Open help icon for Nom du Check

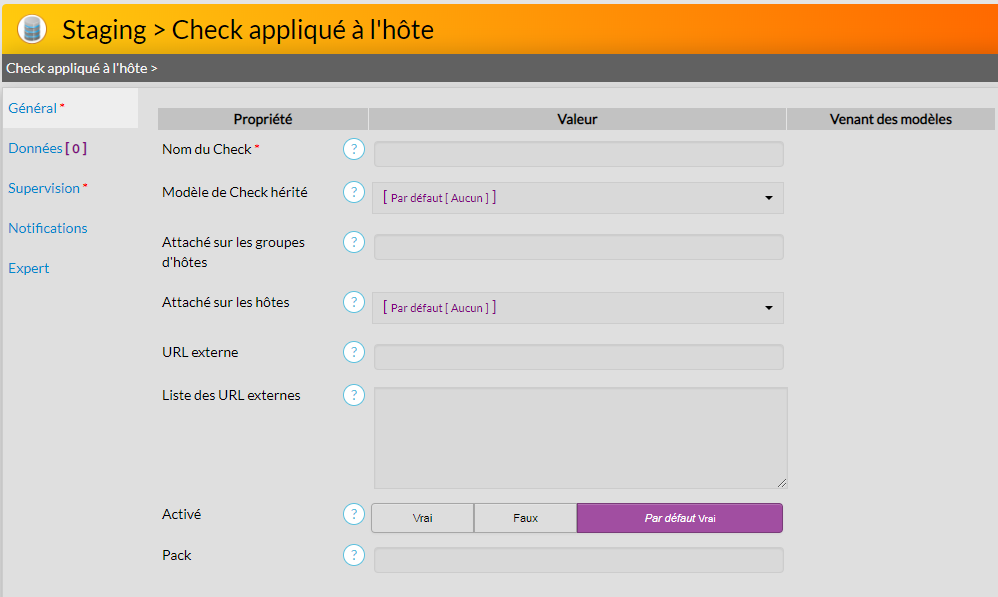click(x=354, y=149)
